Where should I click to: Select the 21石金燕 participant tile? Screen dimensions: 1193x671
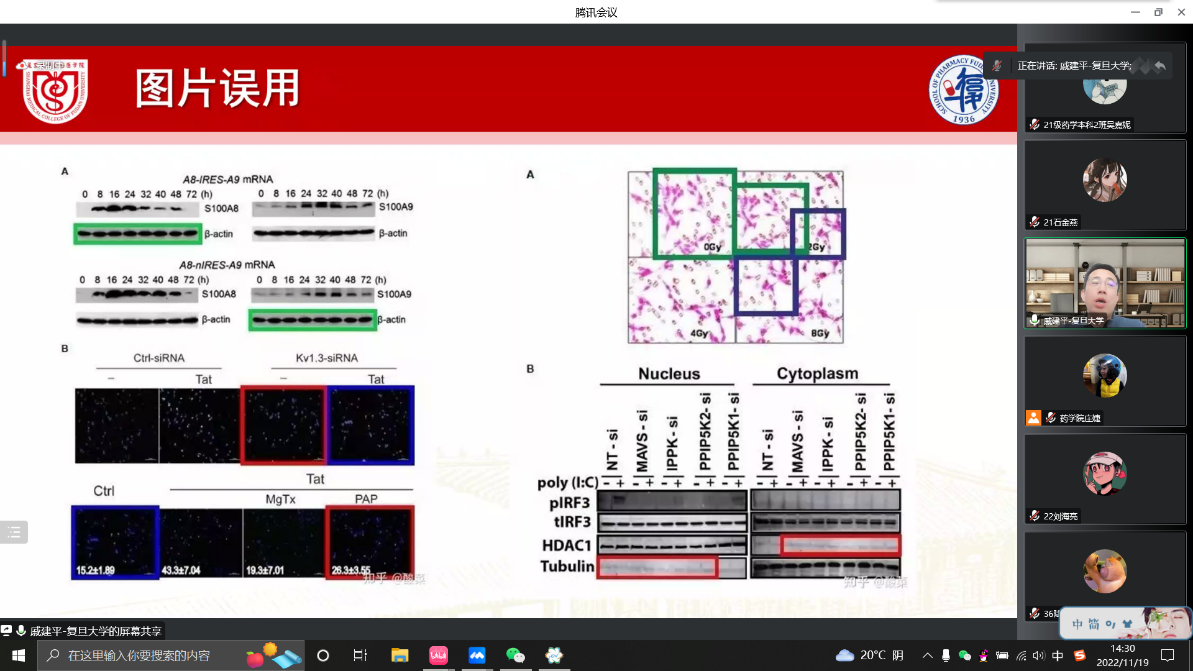point(1105,186)
